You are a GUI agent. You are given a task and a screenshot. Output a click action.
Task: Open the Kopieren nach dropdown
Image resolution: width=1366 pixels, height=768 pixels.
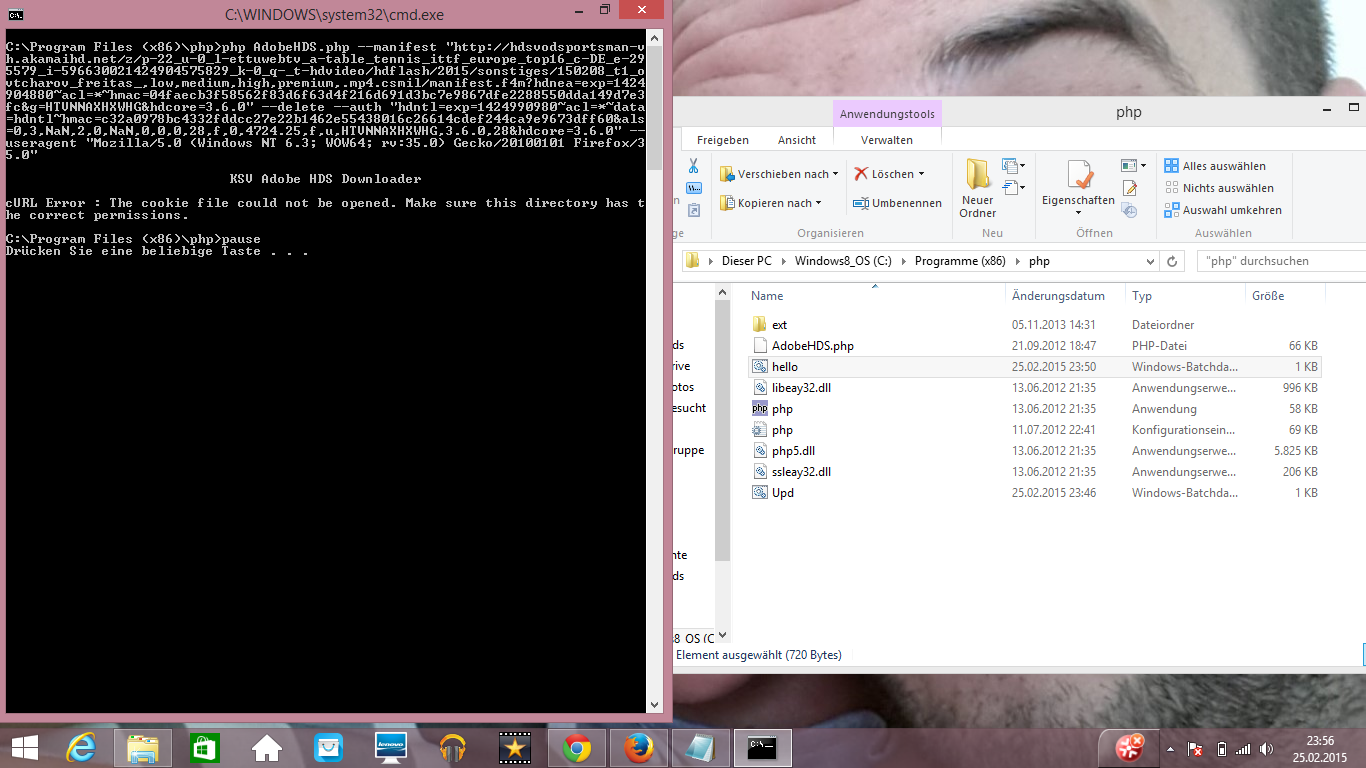tap(771, 203)
